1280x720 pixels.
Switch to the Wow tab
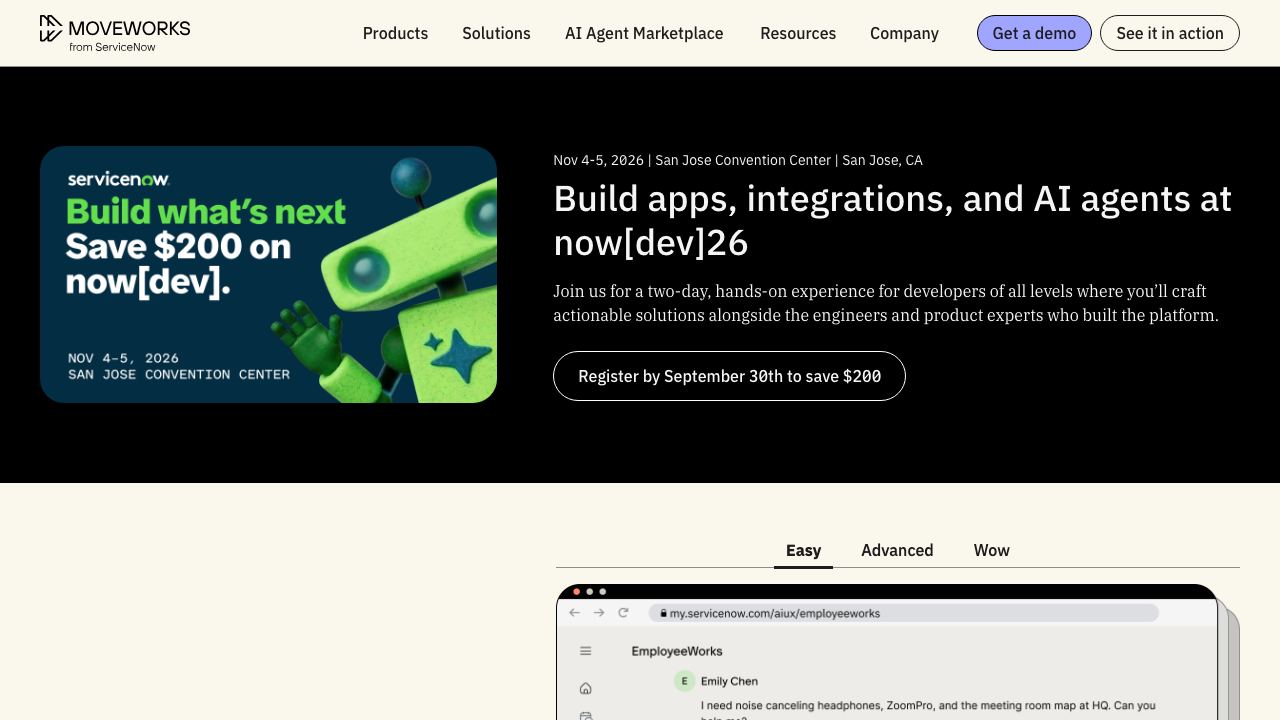click(x=991, y=550)
